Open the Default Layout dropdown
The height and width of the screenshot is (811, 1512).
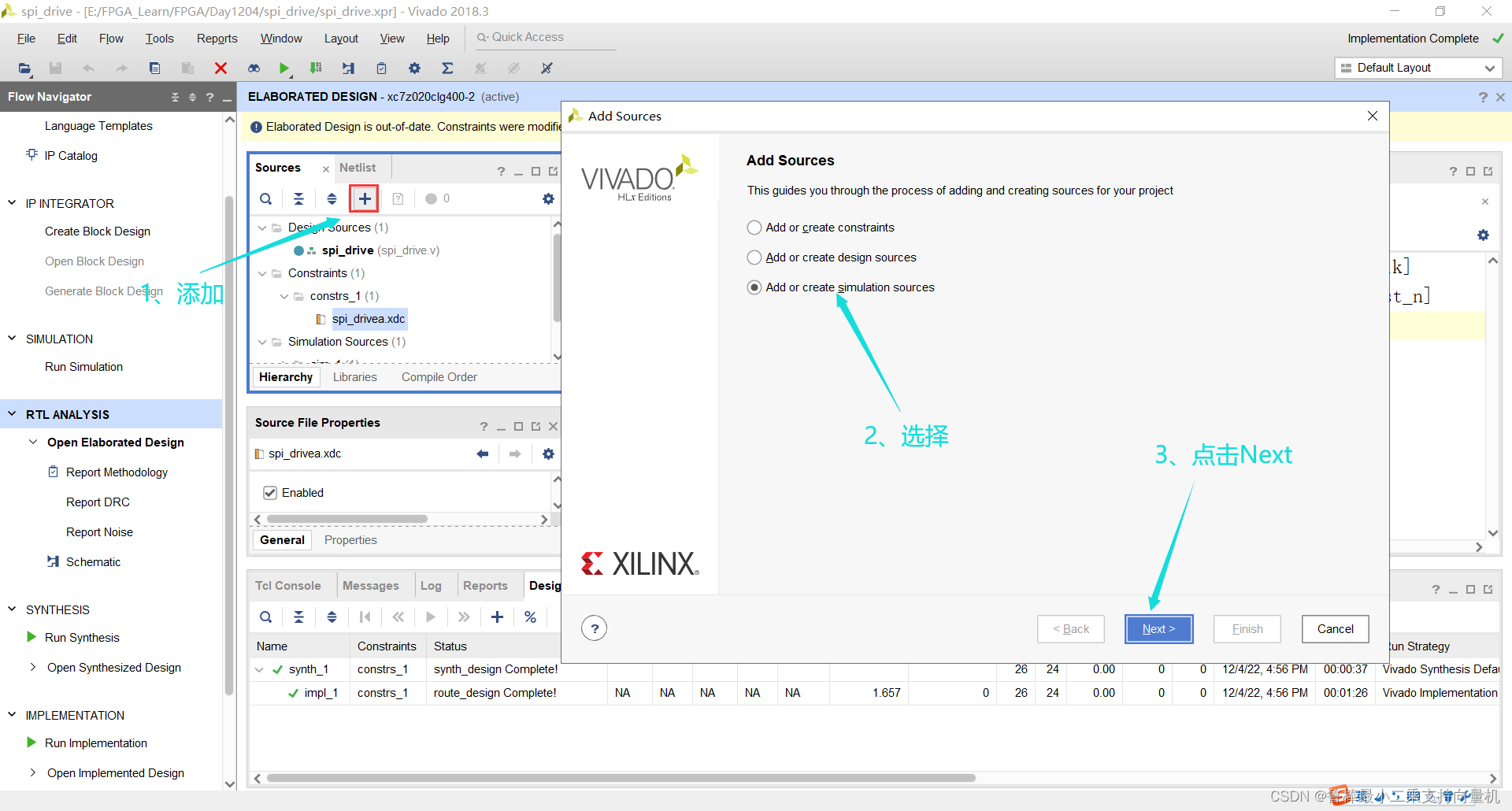coord(1417,68)
